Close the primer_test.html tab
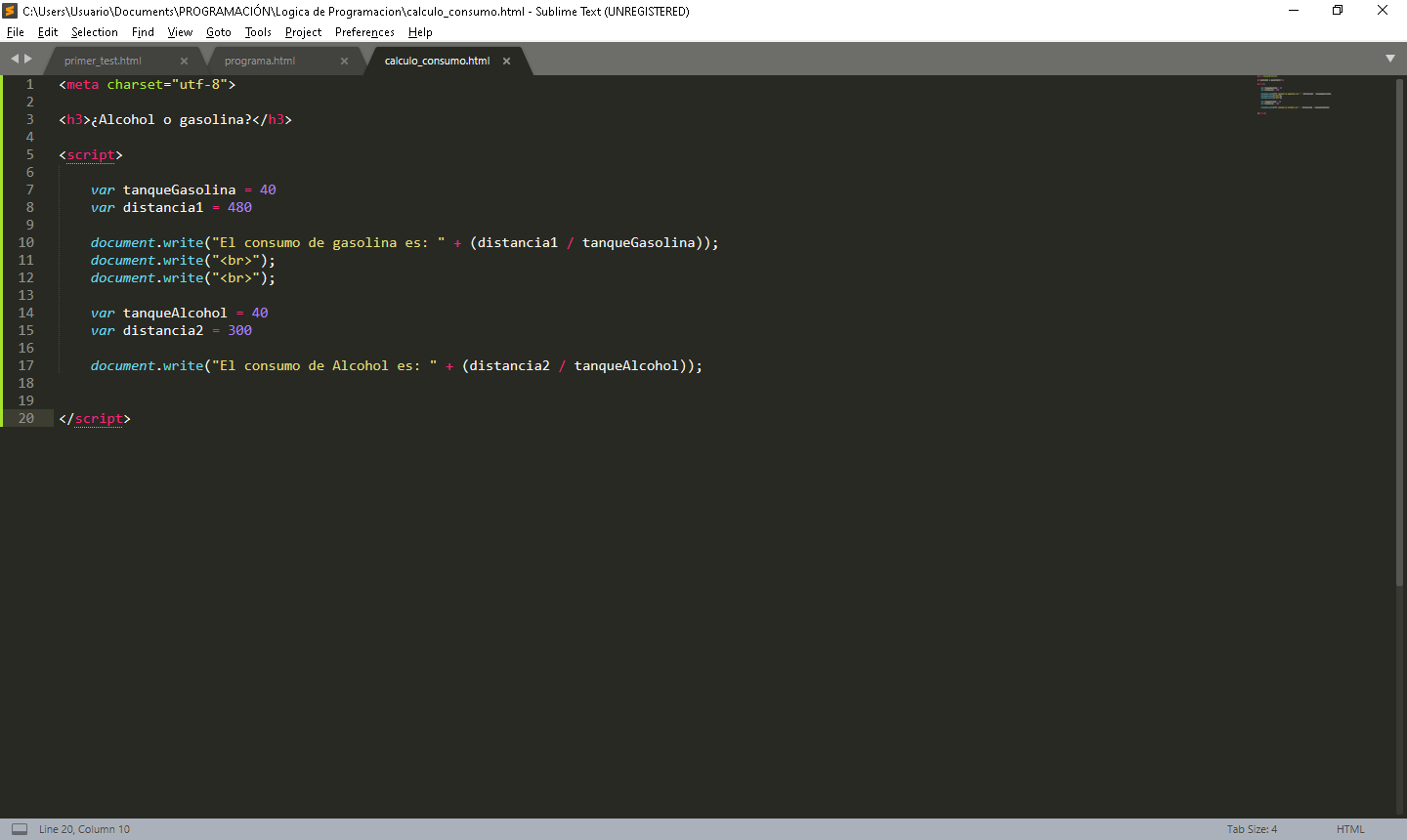 pos(184,61)
